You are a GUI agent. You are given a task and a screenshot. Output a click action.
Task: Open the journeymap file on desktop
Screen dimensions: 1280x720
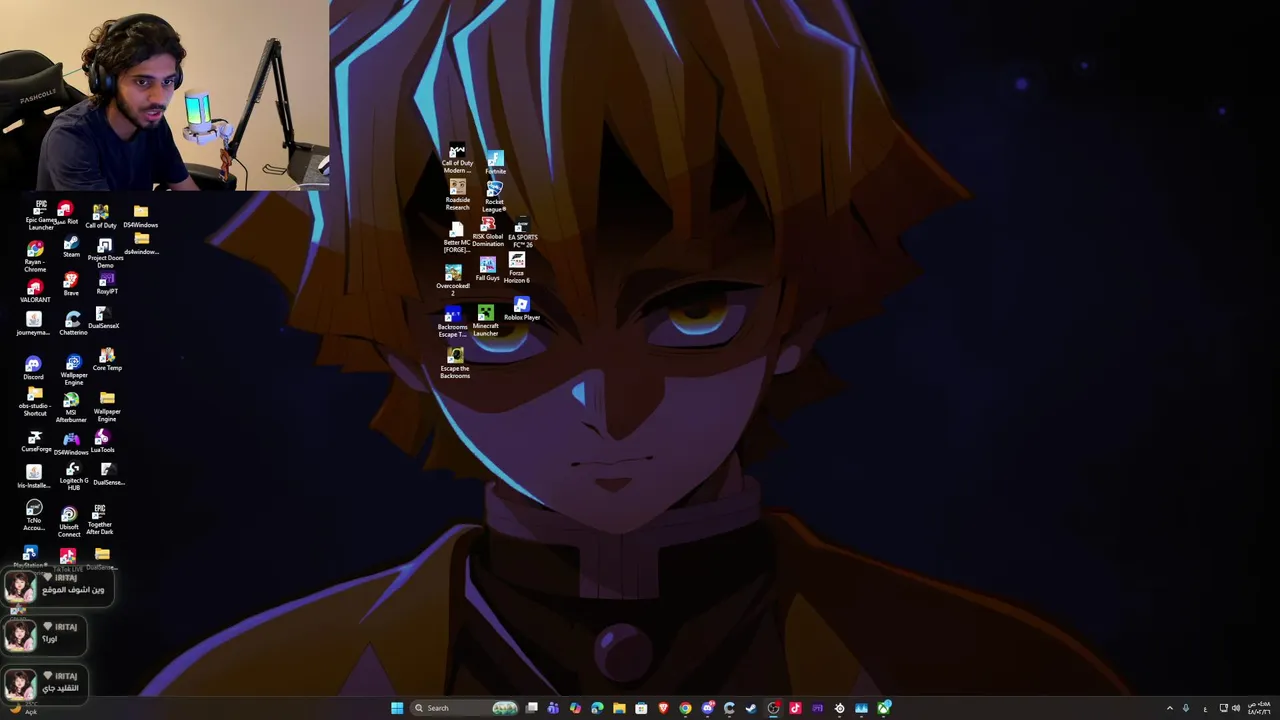point(34,324)
